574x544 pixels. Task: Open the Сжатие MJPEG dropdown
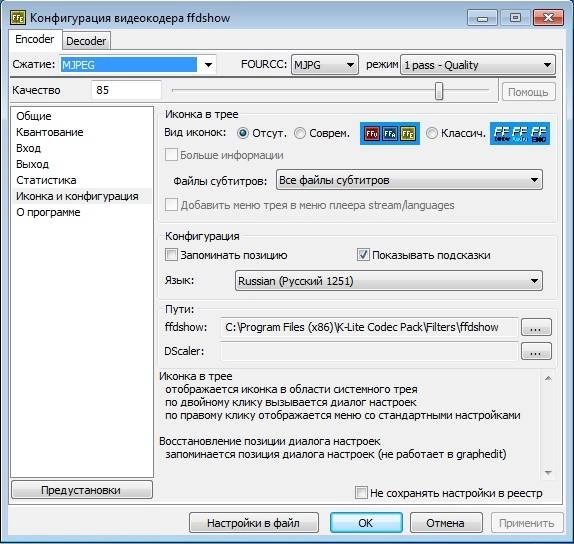[208, 65]
